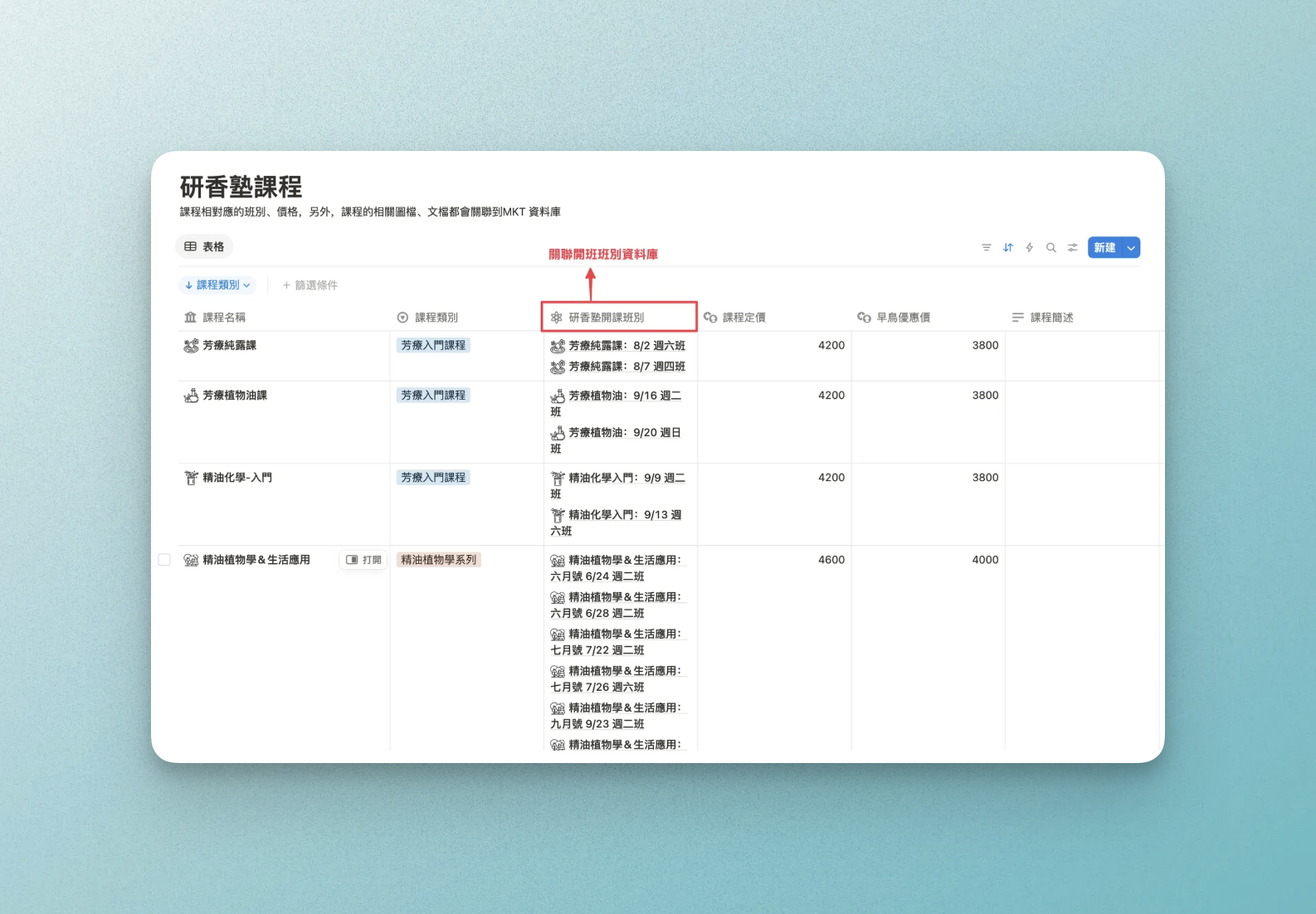This screenshot has width=1316, height=914.
Task: Open the 課程類別 sort dropdown chip
Action: click(217, 284)
